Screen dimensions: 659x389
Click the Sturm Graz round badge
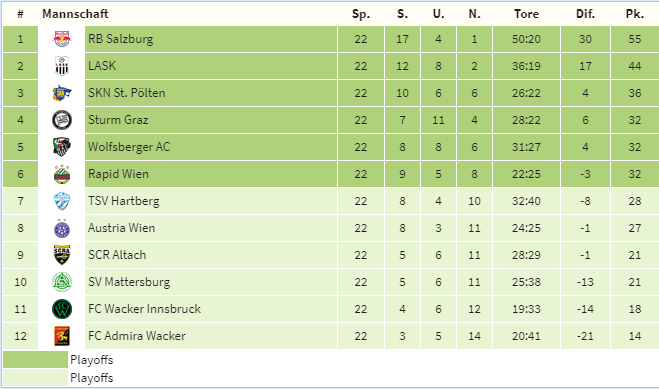[62, 120]
